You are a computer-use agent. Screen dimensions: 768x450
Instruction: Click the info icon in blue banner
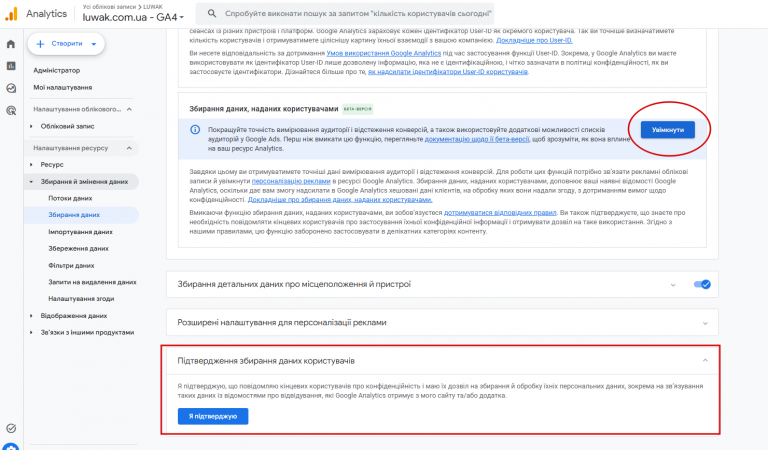(195, 130)
